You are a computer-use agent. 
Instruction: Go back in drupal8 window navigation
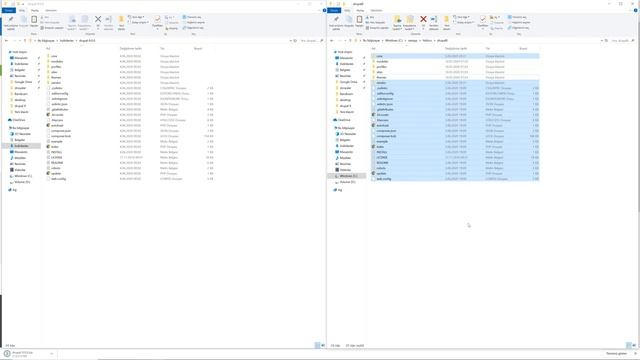click(331, 41)
